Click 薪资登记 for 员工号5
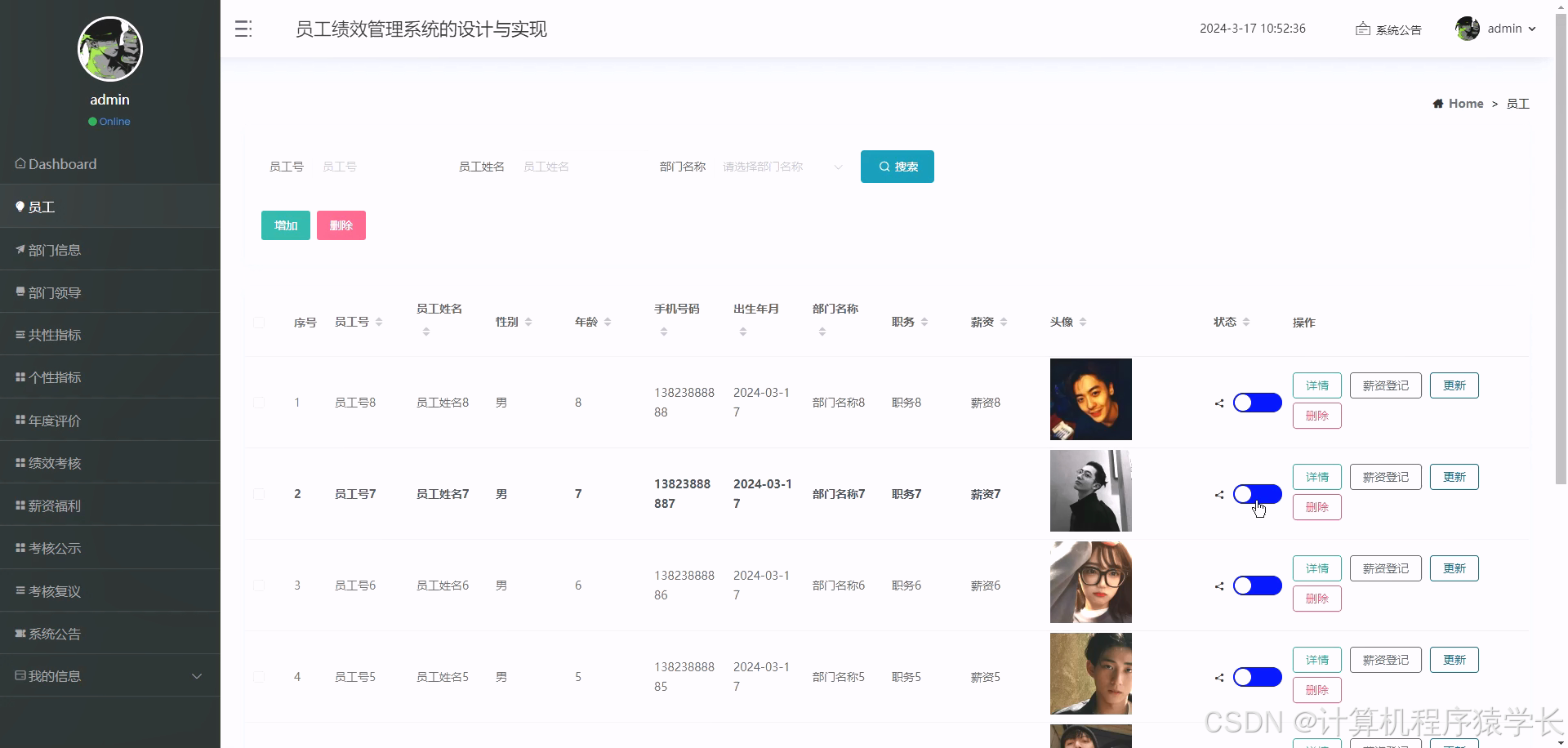The image size is (1568, 748). 1386,660
